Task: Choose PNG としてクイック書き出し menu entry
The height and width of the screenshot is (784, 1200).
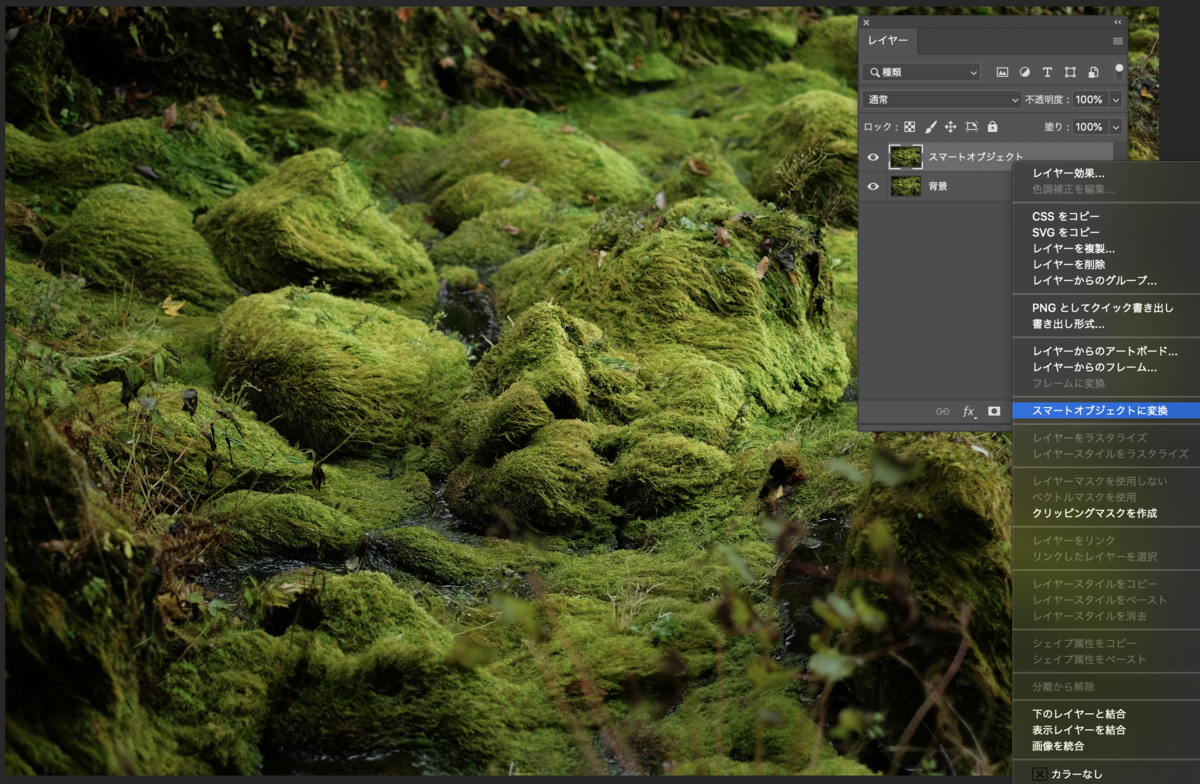Action: click(1102, 308)
